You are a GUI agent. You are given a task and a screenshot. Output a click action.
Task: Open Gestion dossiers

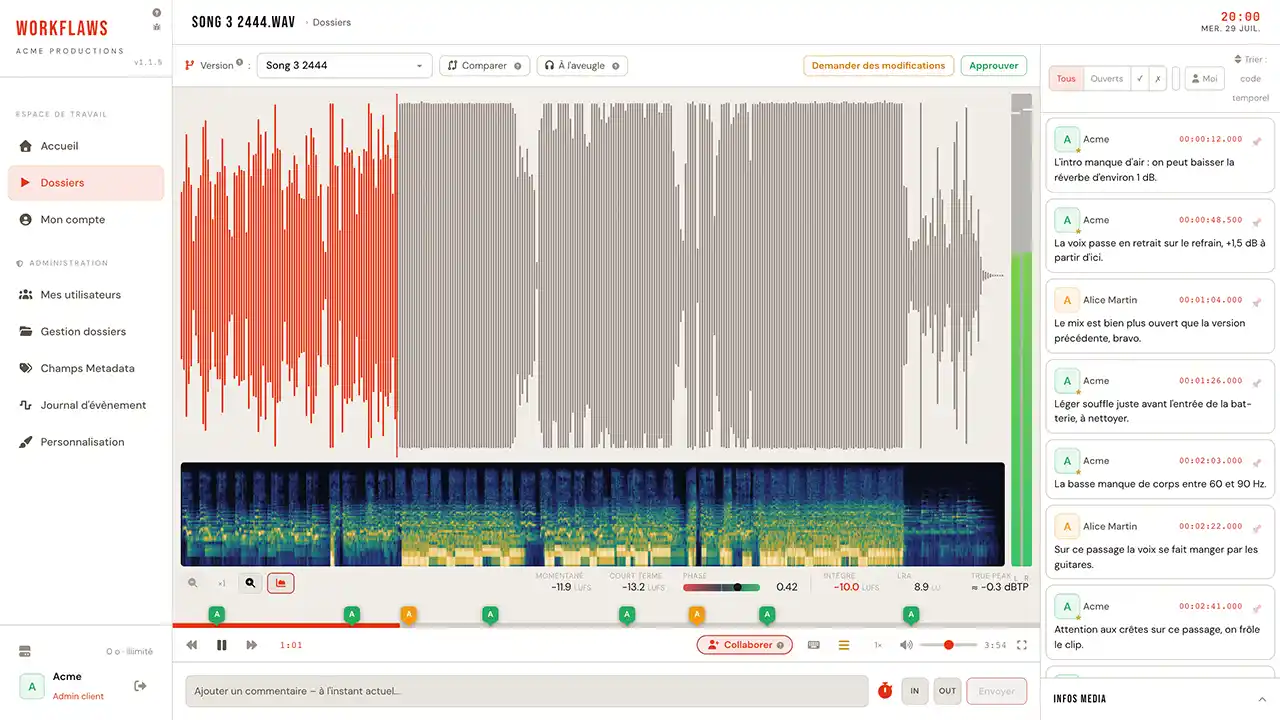click(x=86, y=332)
